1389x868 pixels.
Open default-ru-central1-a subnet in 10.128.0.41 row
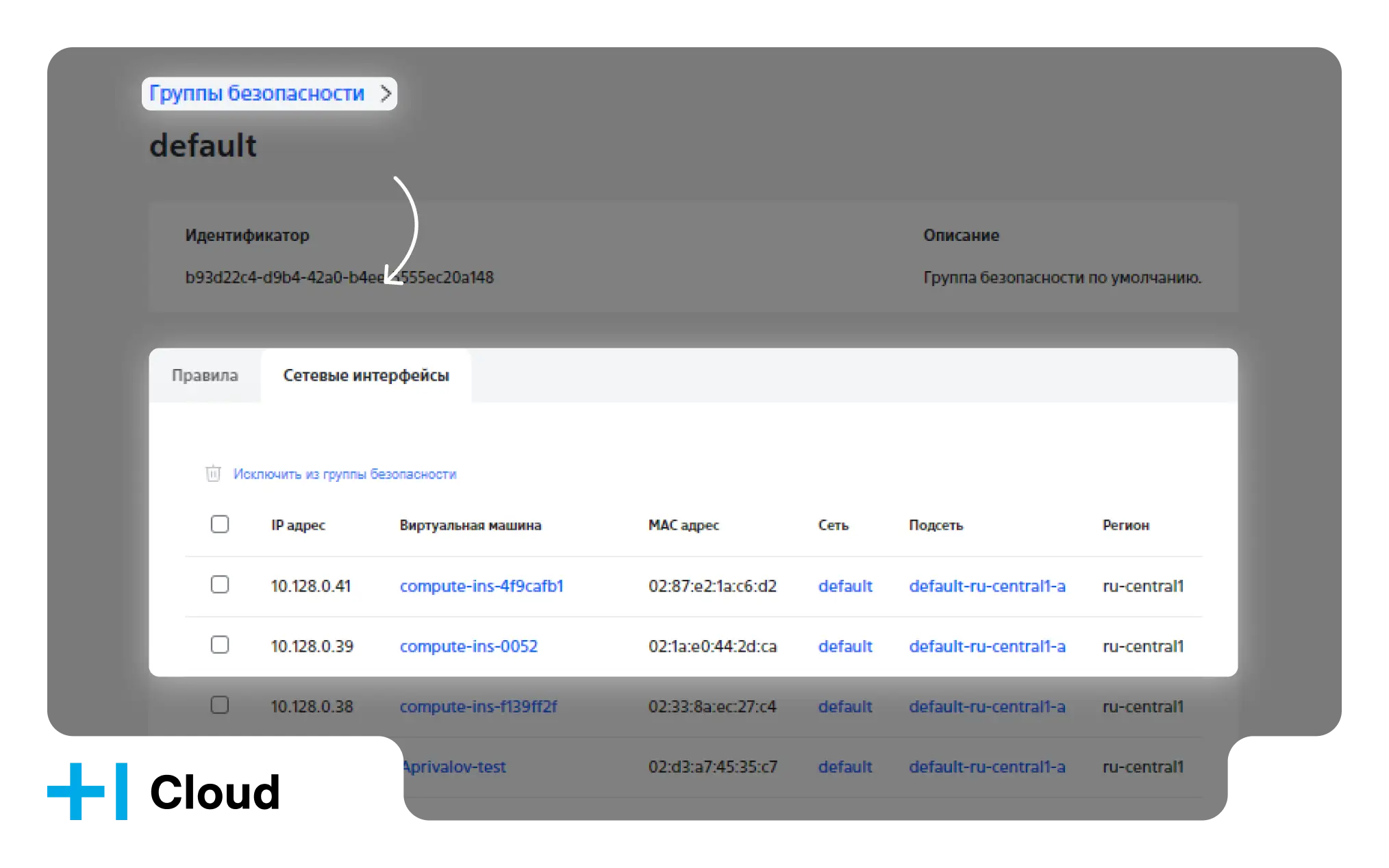click(987, 586)
